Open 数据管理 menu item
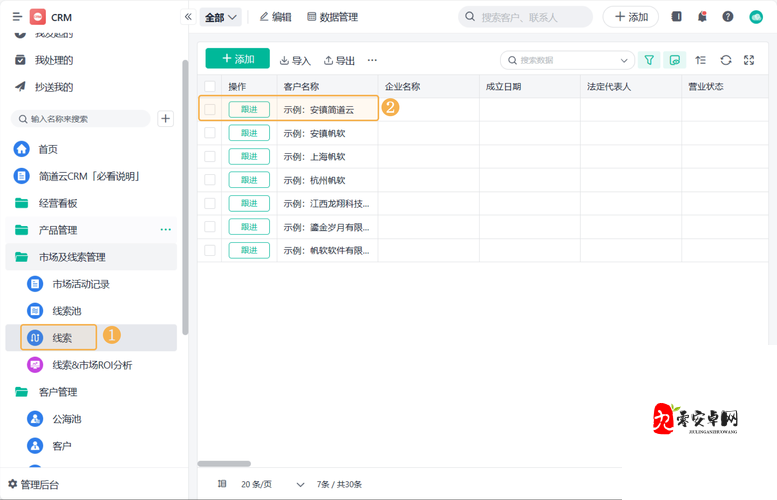Image resolution: width=777 pixels, height=500 pixels. click(x=333, y=17)
